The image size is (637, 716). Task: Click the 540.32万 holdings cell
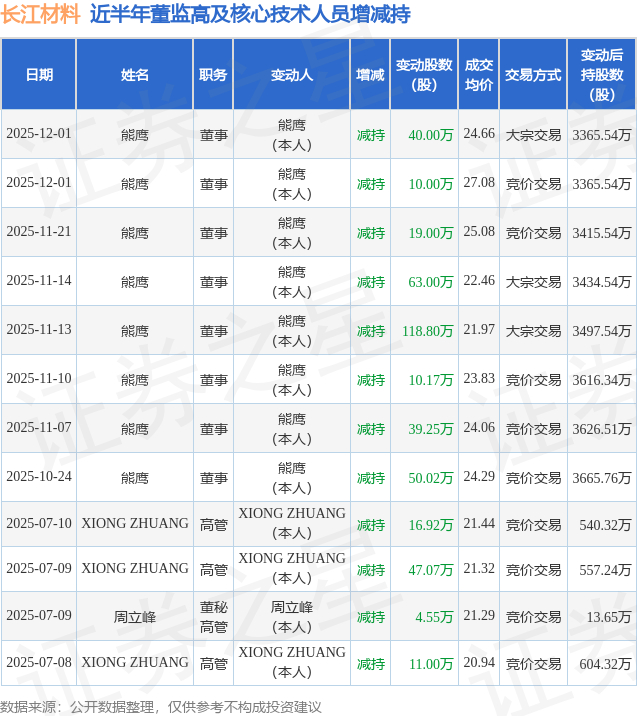[x=601, y=525]
